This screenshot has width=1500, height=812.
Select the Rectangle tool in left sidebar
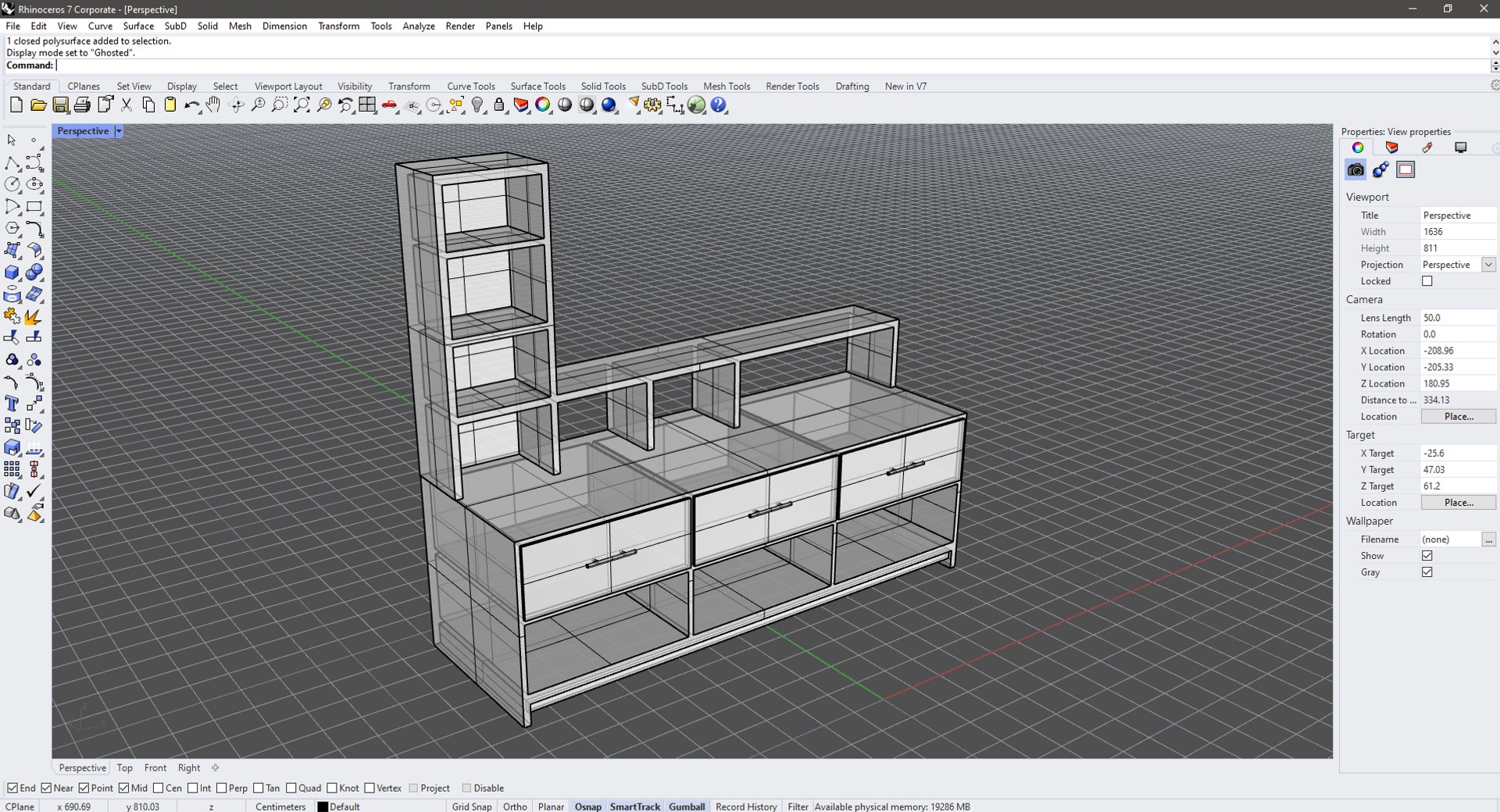(x=34, y=207)
